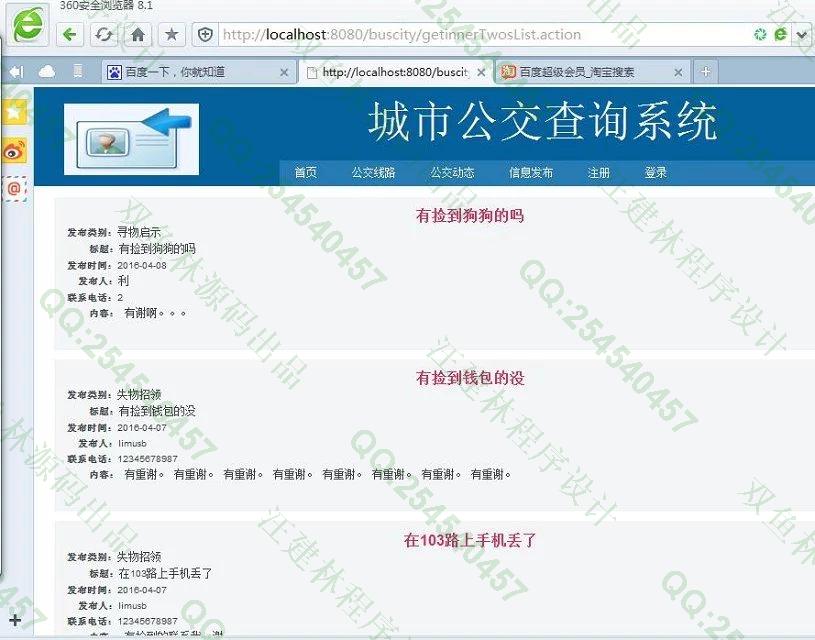Open the Weibo sidebar icon
The width and height of the screenshot is (815, 640).
pos(14,151)
